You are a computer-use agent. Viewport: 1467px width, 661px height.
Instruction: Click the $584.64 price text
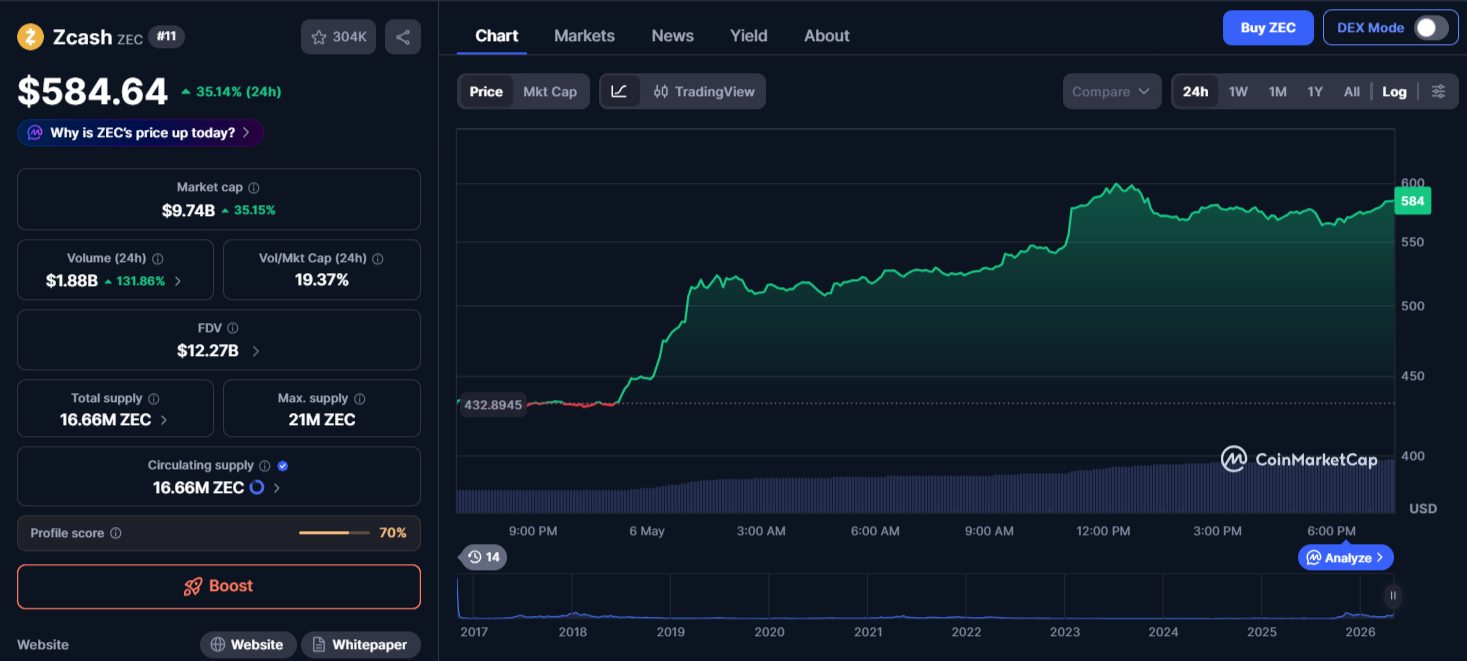93,92
